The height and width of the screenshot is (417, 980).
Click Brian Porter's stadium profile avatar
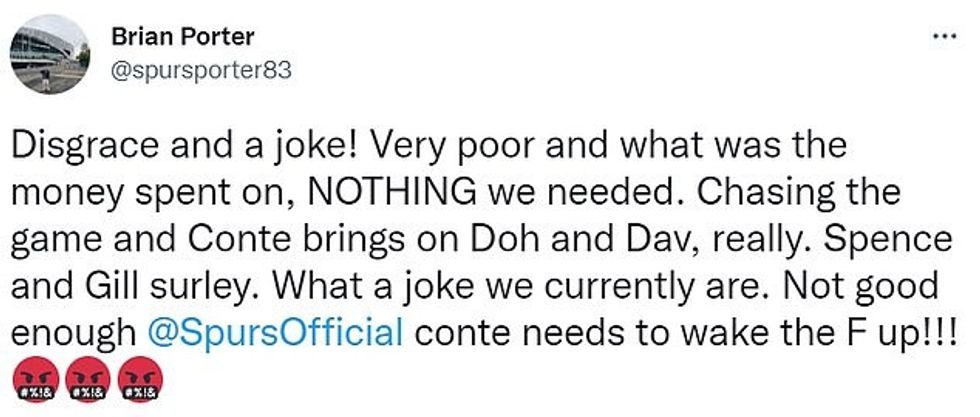click(x=49, y=55)
